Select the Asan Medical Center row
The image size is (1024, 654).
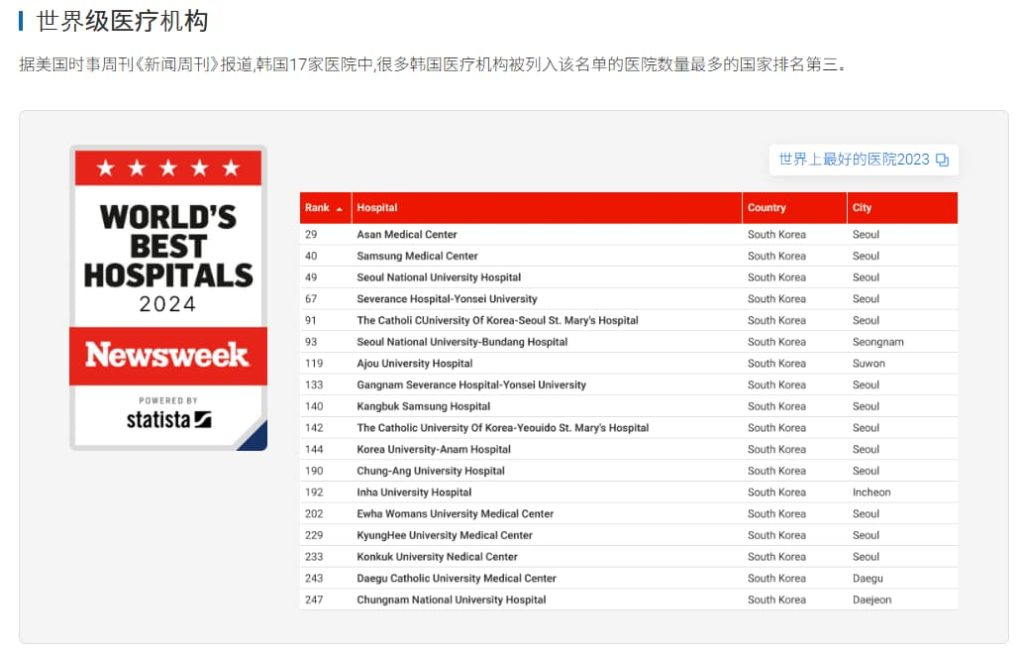point(407,235)
